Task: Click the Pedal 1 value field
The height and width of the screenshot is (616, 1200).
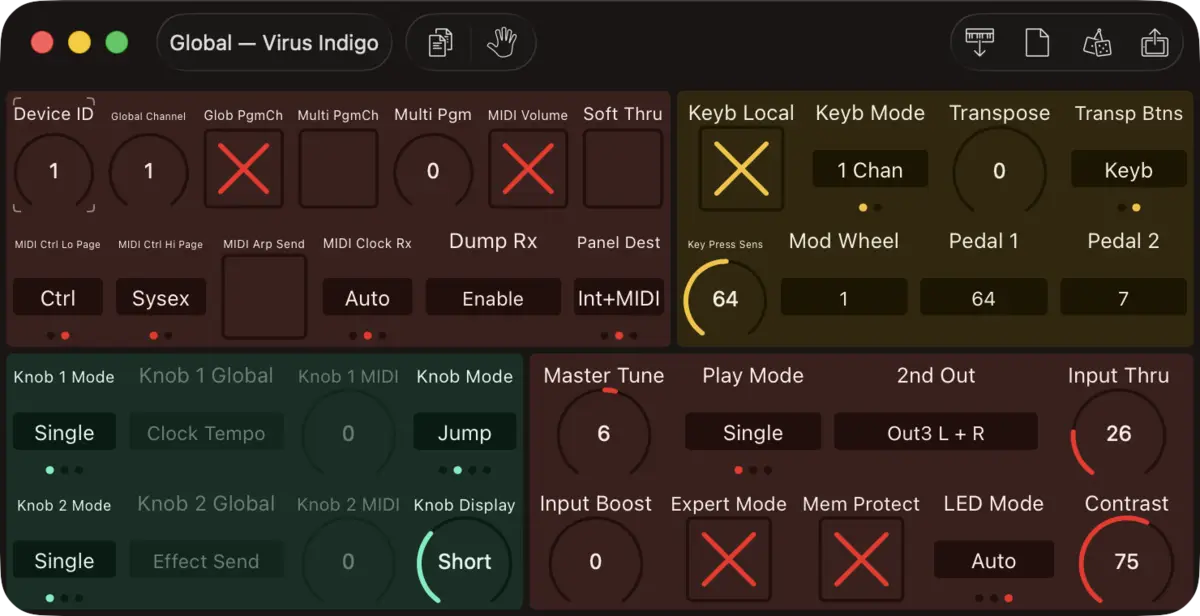Action: click(984, 297)
